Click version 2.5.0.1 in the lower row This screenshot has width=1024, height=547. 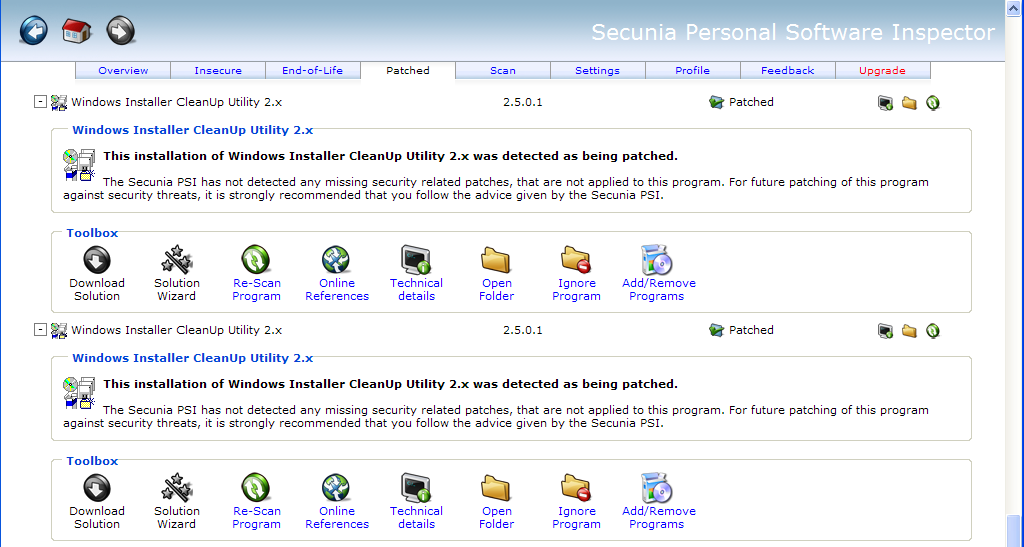coord(522,330)
